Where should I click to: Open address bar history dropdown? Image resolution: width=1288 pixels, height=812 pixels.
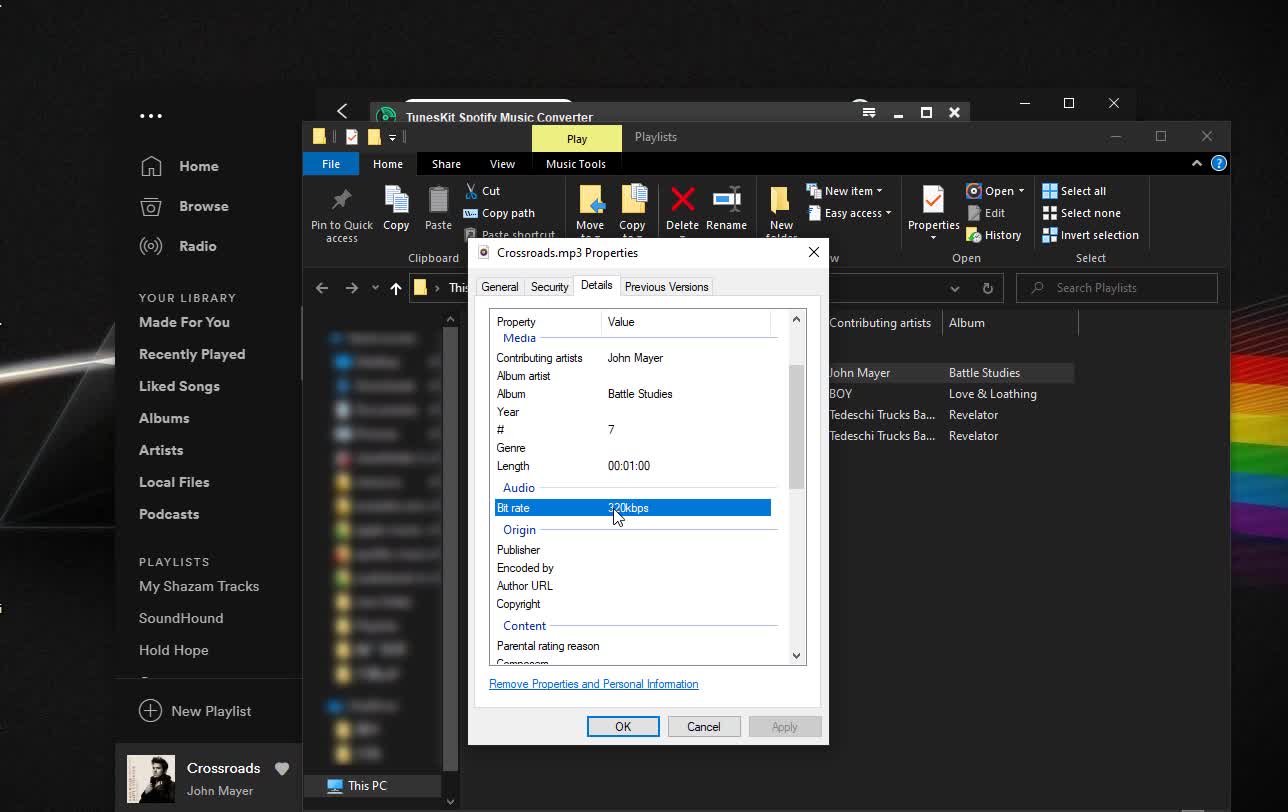(955, 288)
